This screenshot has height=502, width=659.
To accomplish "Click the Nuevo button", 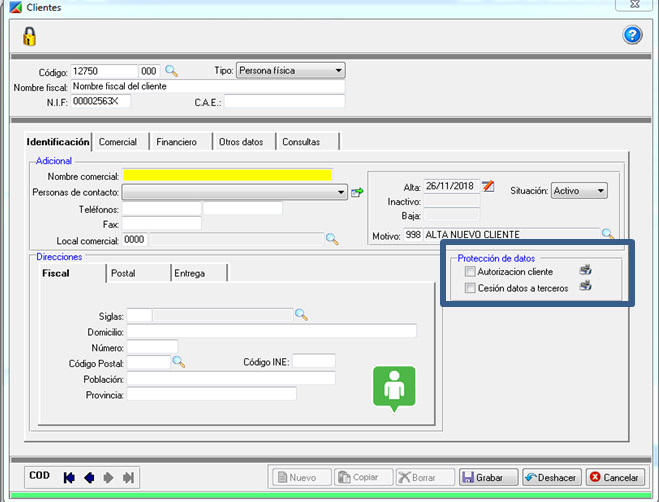I will pos(302,478).
